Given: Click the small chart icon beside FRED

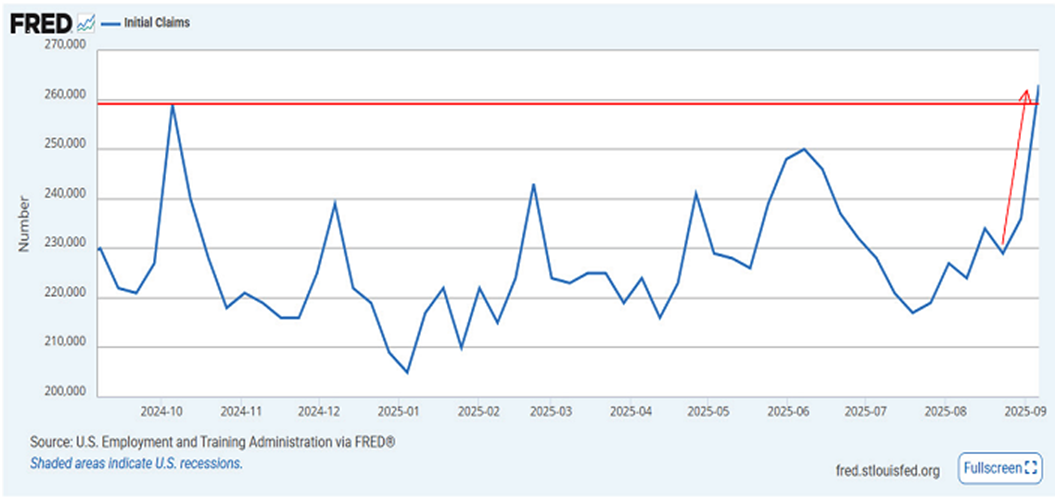Looking at the screenshot, I should click(86, 24).
